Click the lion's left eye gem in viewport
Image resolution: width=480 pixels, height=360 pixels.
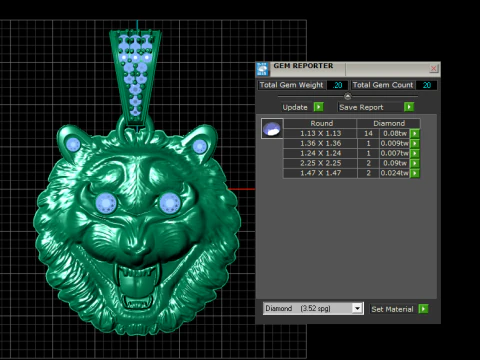106,203
